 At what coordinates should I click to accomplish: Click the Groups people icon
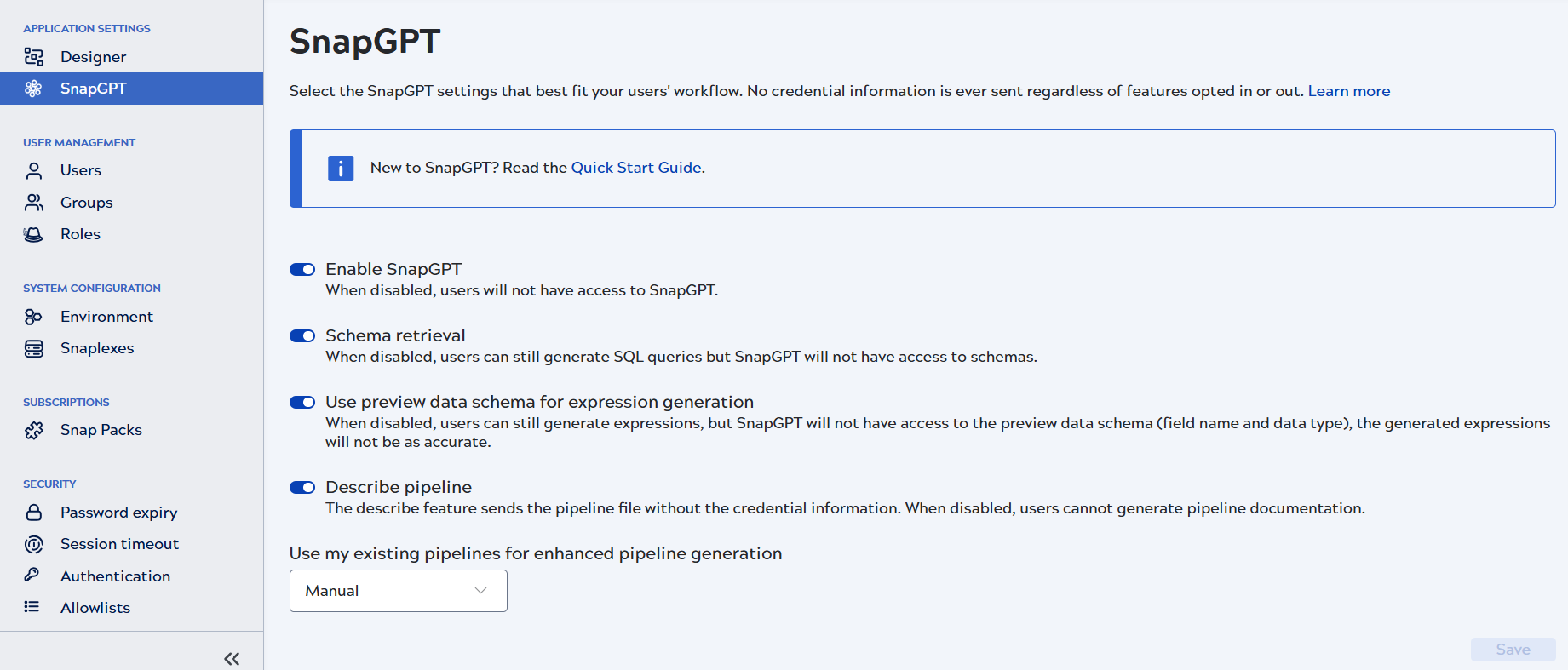[x=34, y=203]
